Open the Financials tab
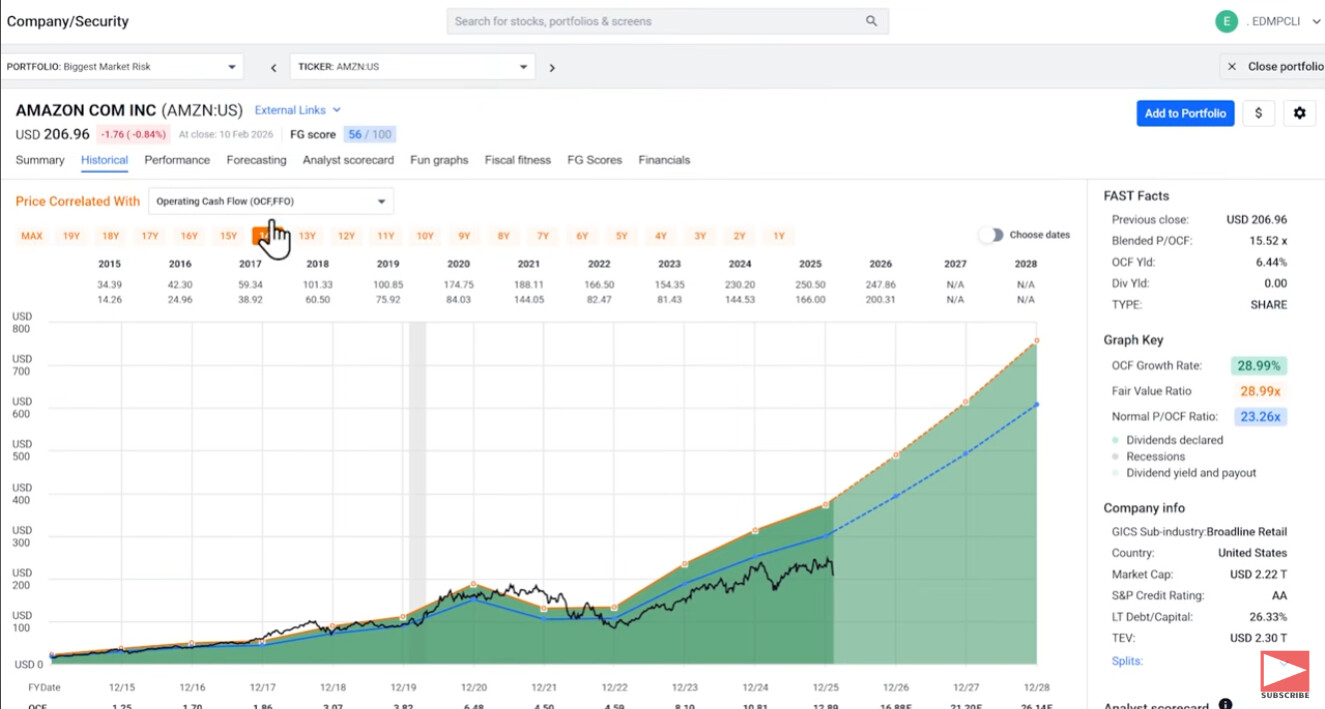 664,160
